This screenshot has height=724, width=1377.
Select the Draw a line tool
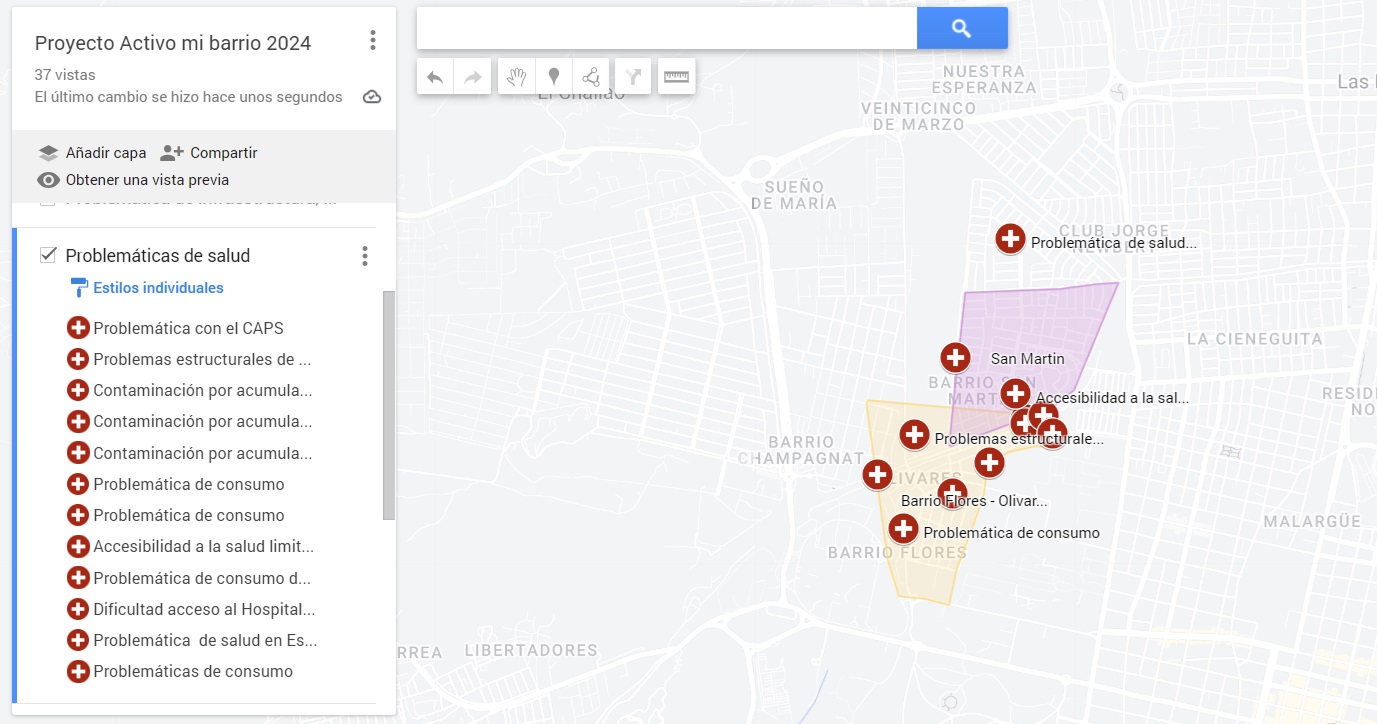592,77
